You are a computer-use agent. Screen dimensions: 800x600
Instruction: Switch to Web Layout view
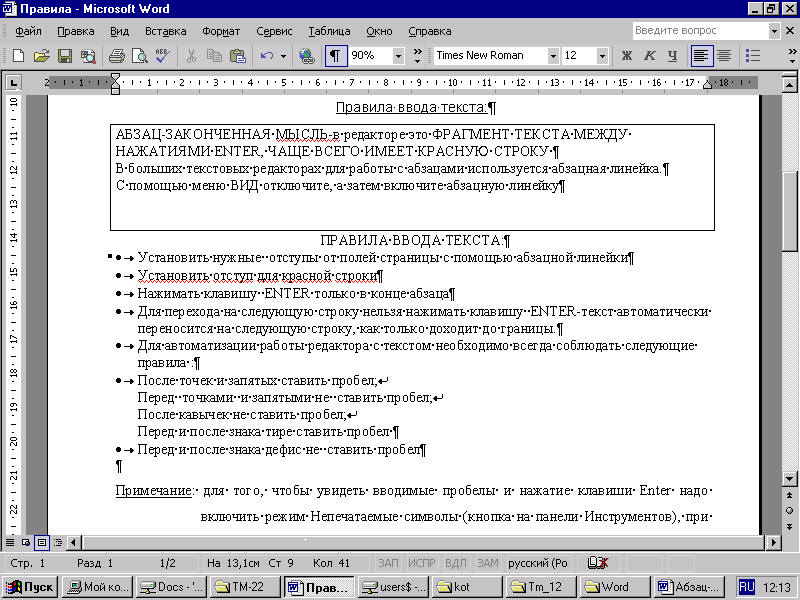26,542
